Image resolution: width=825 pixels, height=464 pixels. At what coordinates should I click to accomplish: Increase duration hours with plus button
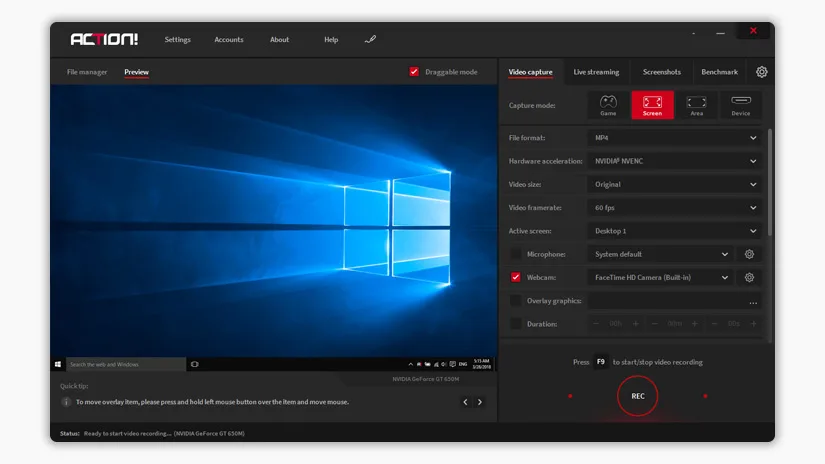point(636,324)
